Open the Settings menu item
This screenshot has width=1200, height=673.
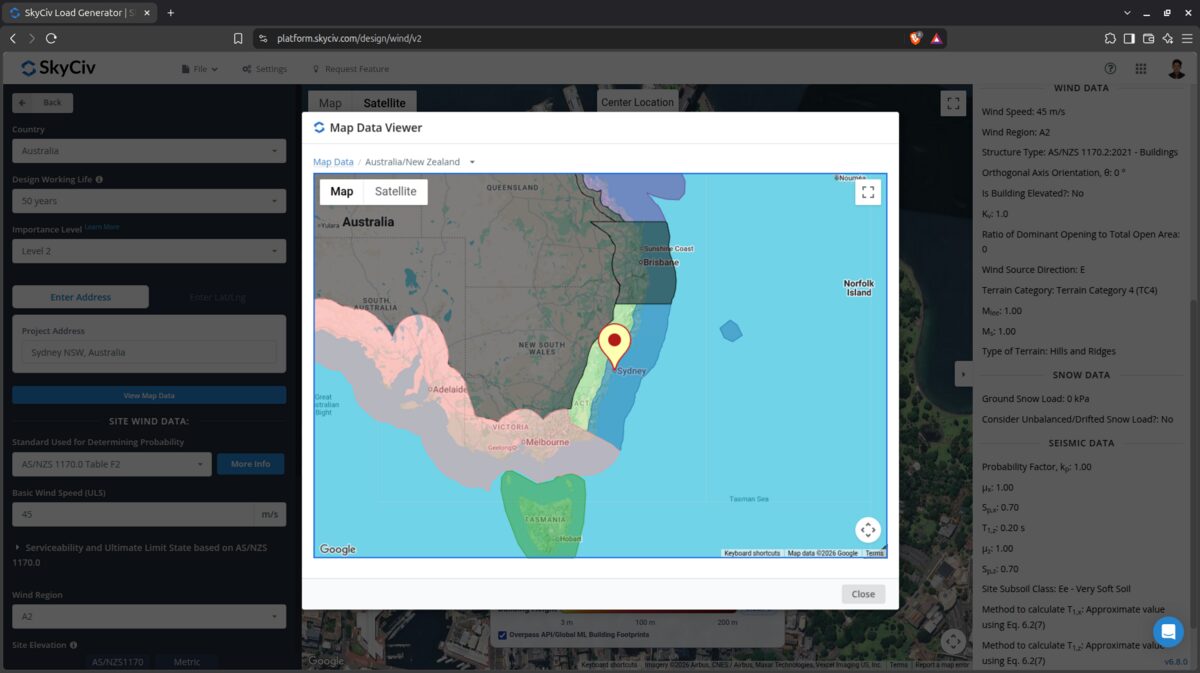pyautogui.click(x=264, y=69)
